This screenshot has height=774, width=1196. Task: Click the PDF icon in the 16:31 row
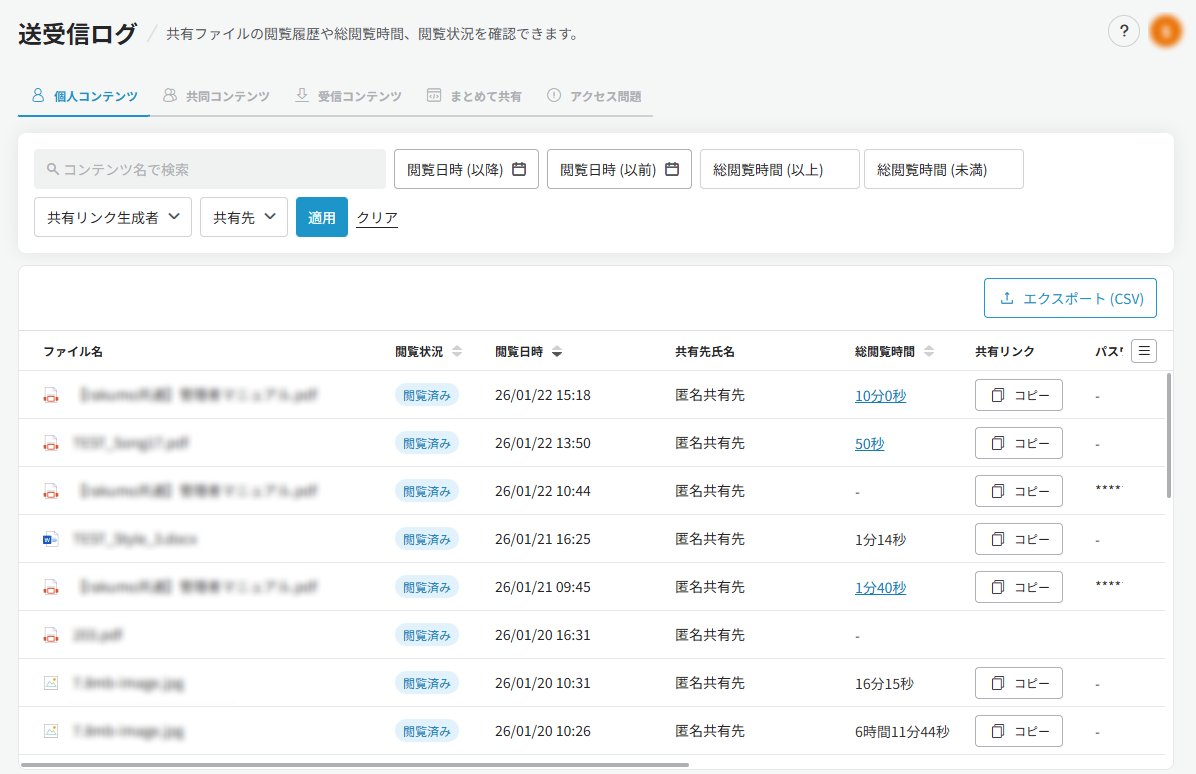click(x=51, y=636)
